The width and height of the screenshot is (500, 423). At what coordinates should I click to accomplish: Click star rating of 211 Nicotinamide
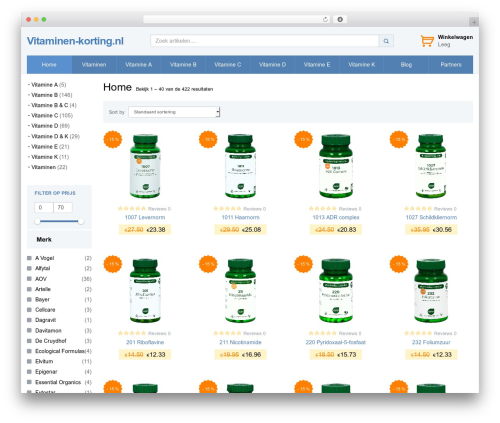(227, 333)
